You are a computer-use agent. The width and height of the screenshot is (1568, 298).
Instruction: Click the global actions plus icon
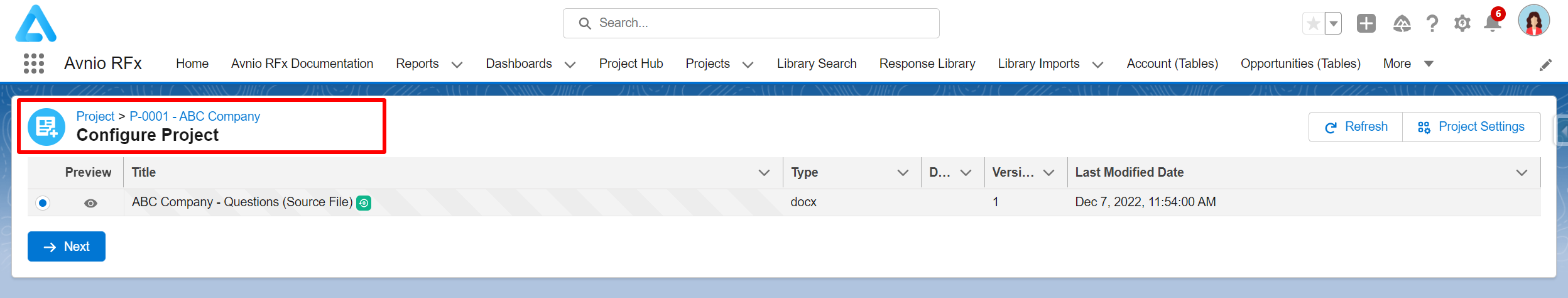coord(1366,23)
